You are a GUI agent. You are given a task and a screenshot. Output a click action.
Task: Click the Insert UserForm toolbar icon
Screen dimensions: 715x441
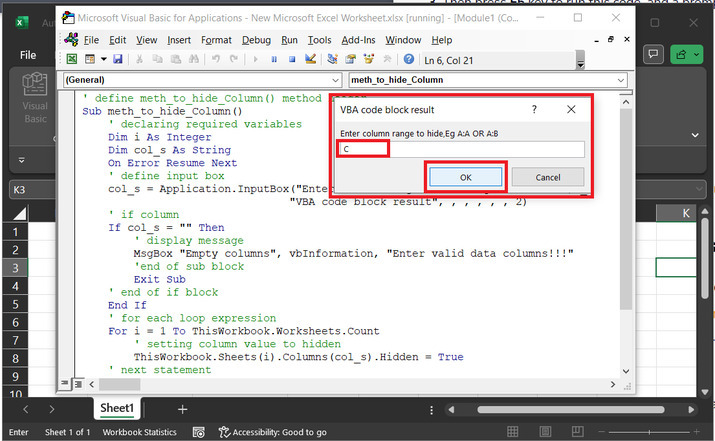click(90, 59)
